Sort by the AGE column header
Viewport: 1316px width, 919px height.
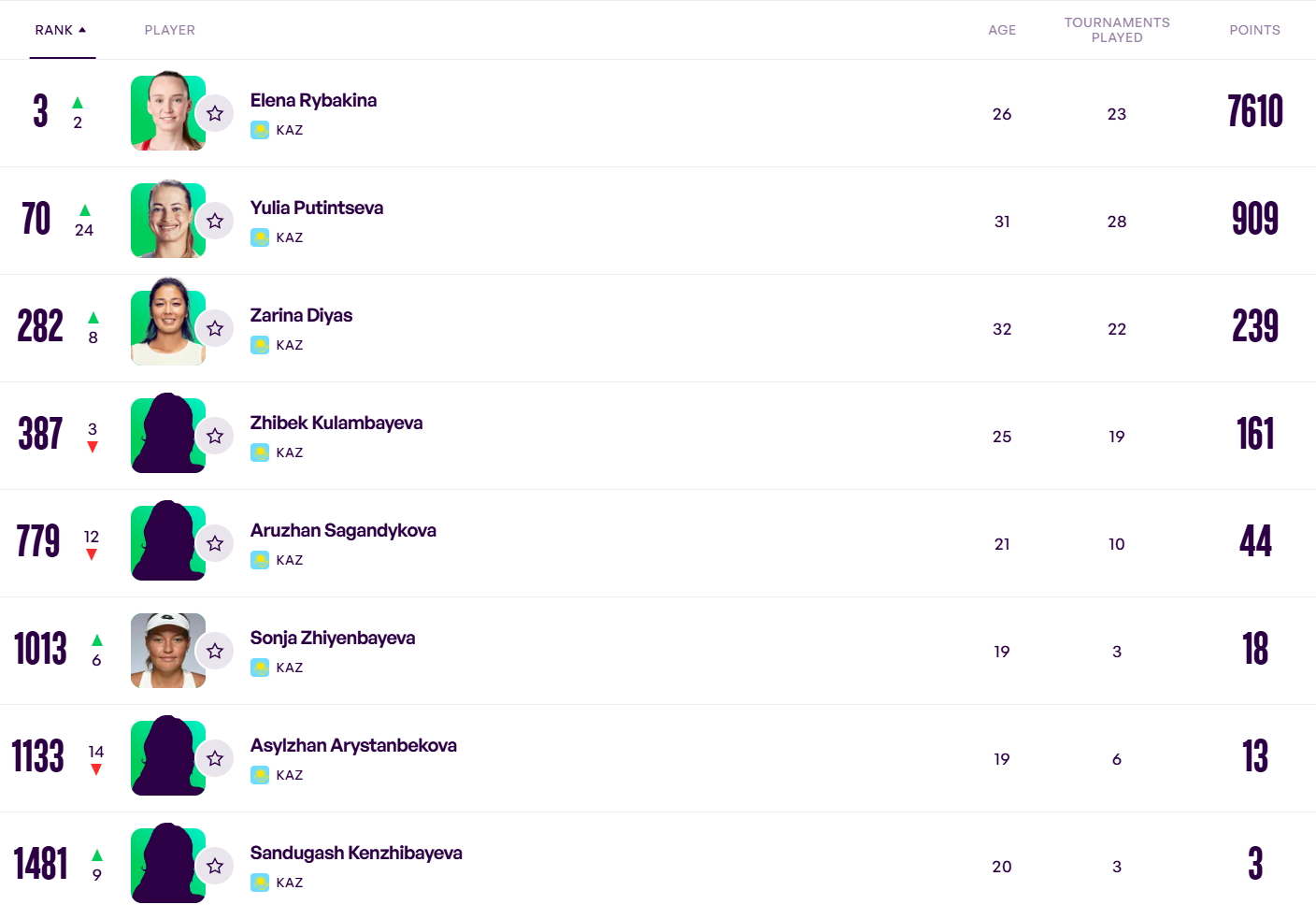click(1002, 30)
